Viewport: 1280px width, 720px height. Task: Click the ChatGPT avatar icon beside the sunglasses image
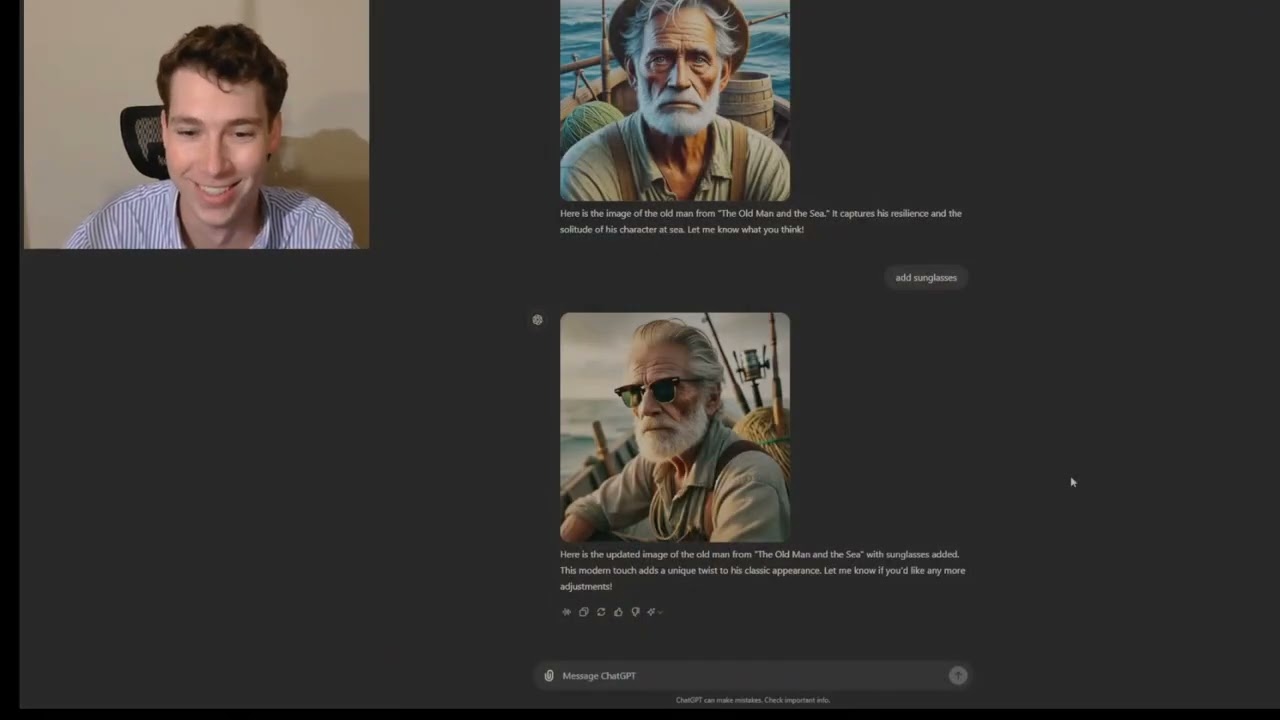(538, 320)
